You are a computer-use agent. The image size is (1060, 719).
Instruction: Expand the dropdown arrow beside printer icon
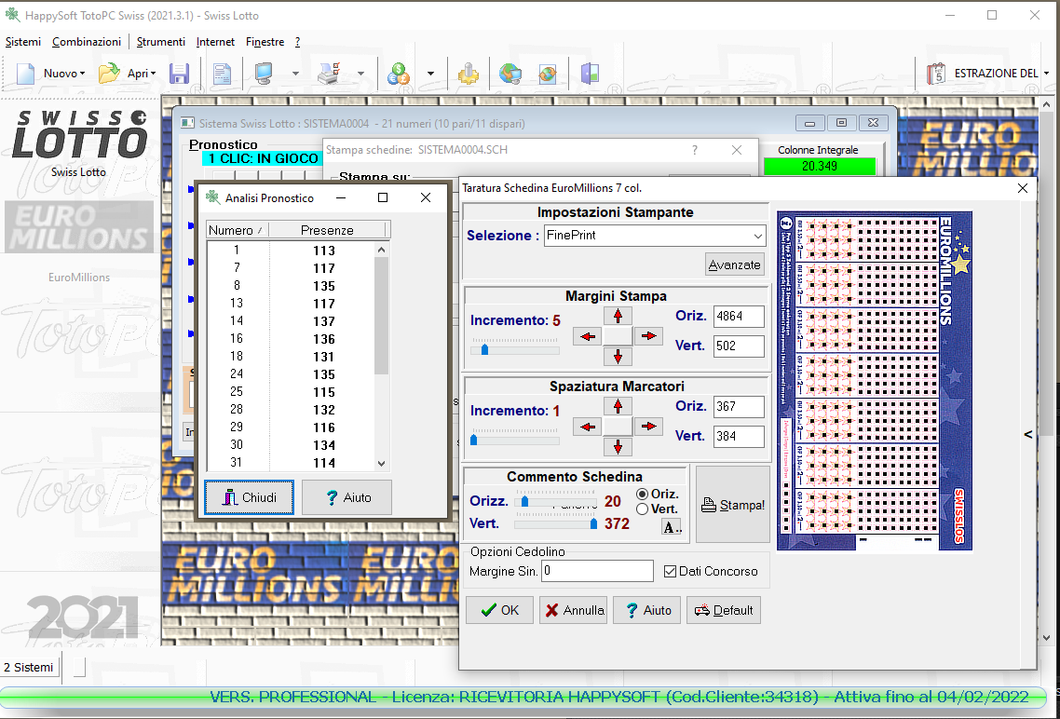pyautogui.click(x=361, y=74)
